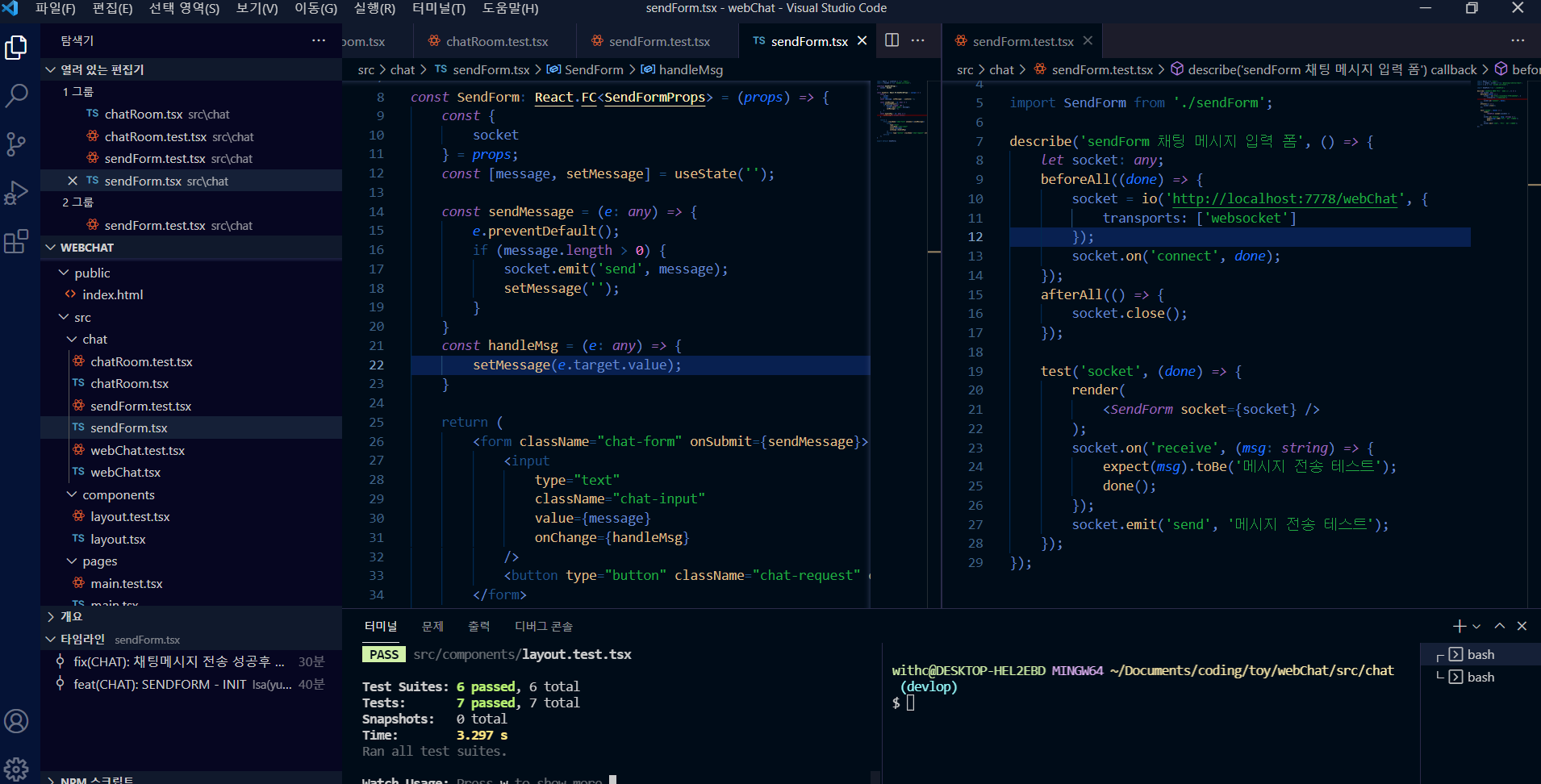The width and height of the screenshot is (1541, 784).
Task: Close sendForm.tsx in open editors list
Action: pyautogui.click(x=73, y=181)
